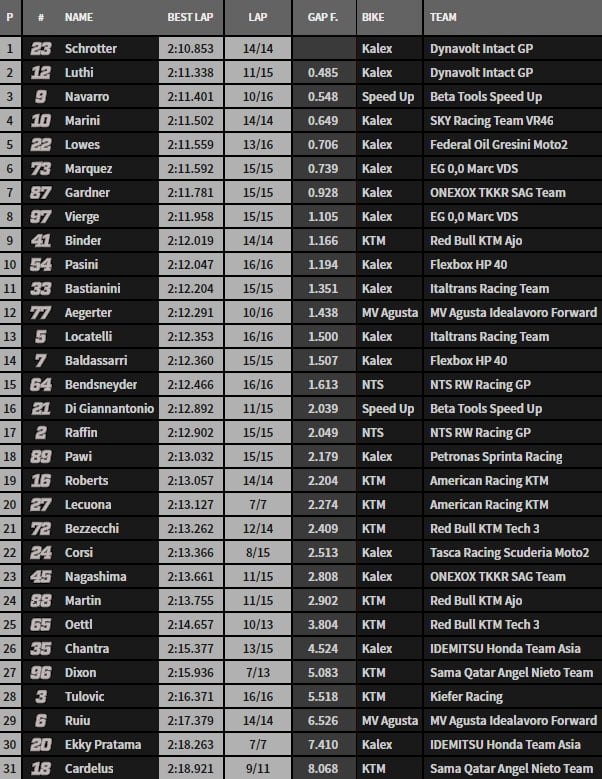This screenshot has height=779, width=602.
Task: Click the number 96 badge for Dixon
Action: click(40, 672)
